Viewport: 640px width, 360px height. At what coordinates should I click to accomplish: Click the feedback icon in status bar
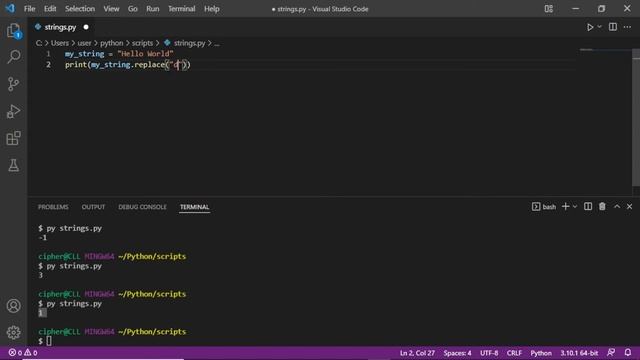point(611,352)
